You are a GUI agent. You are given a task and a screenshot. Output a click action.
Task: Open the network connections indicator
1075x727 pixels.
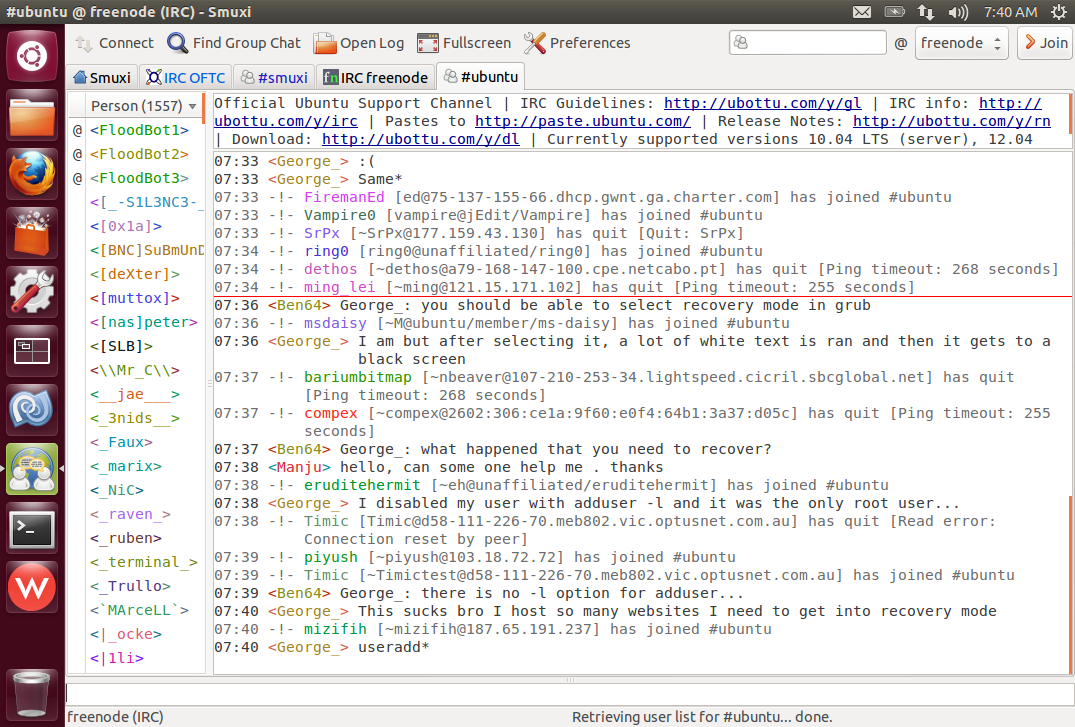[x=926, y=12]
